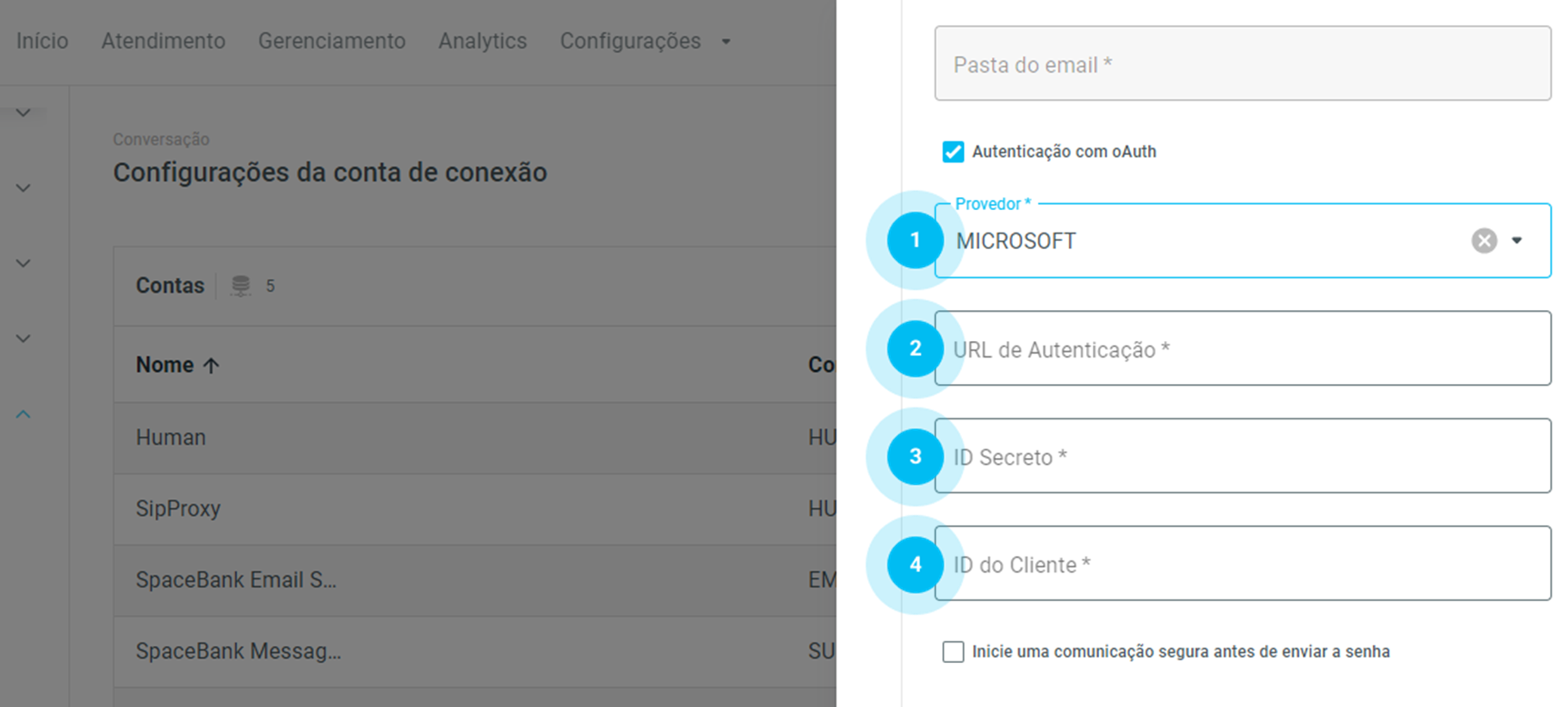Collapse the expanded sidebar section chevron

click(x=23, y=414)
